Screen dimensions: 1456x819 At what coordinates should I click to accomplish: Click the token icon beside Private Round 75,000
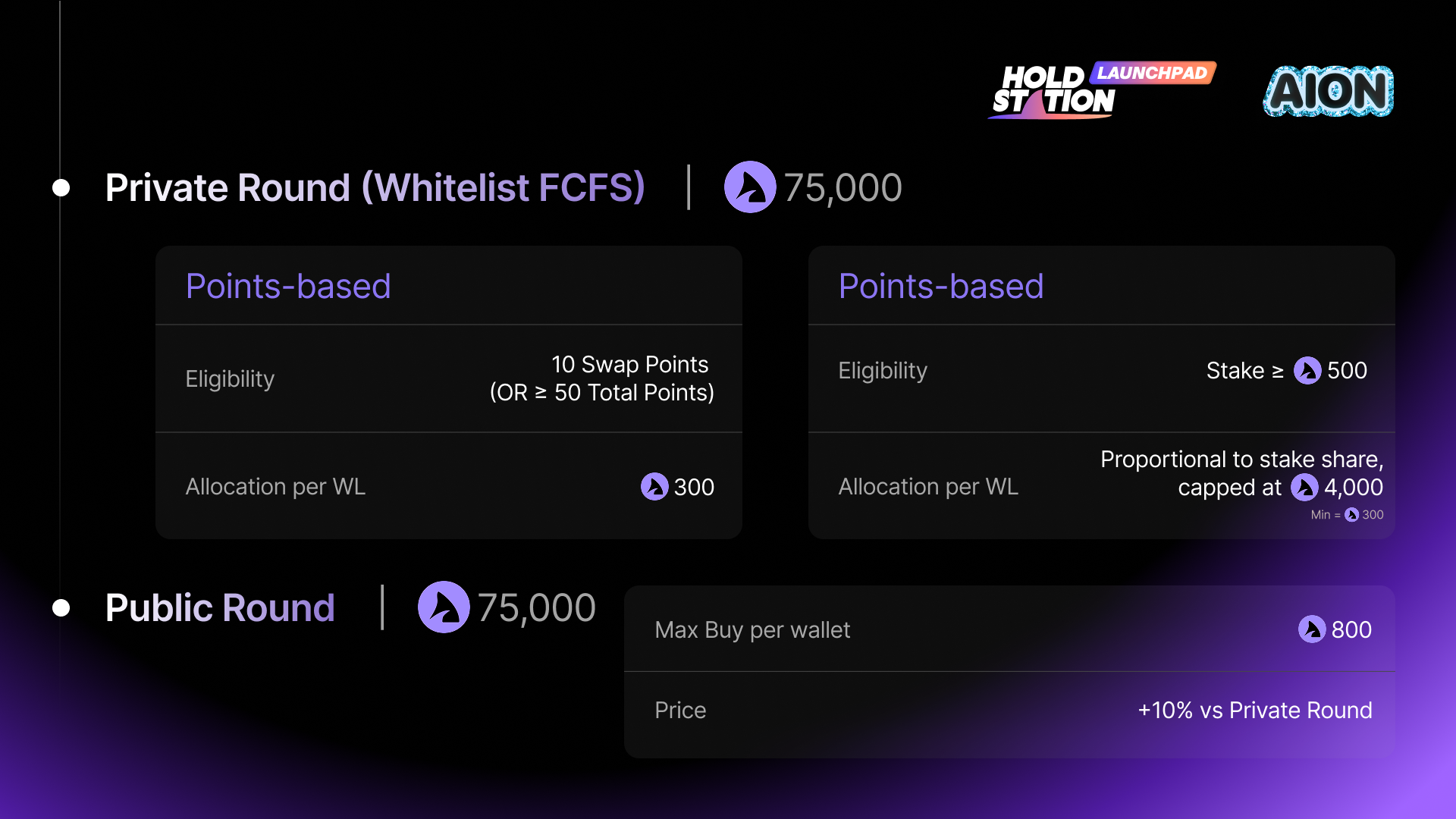pos(750,187)
